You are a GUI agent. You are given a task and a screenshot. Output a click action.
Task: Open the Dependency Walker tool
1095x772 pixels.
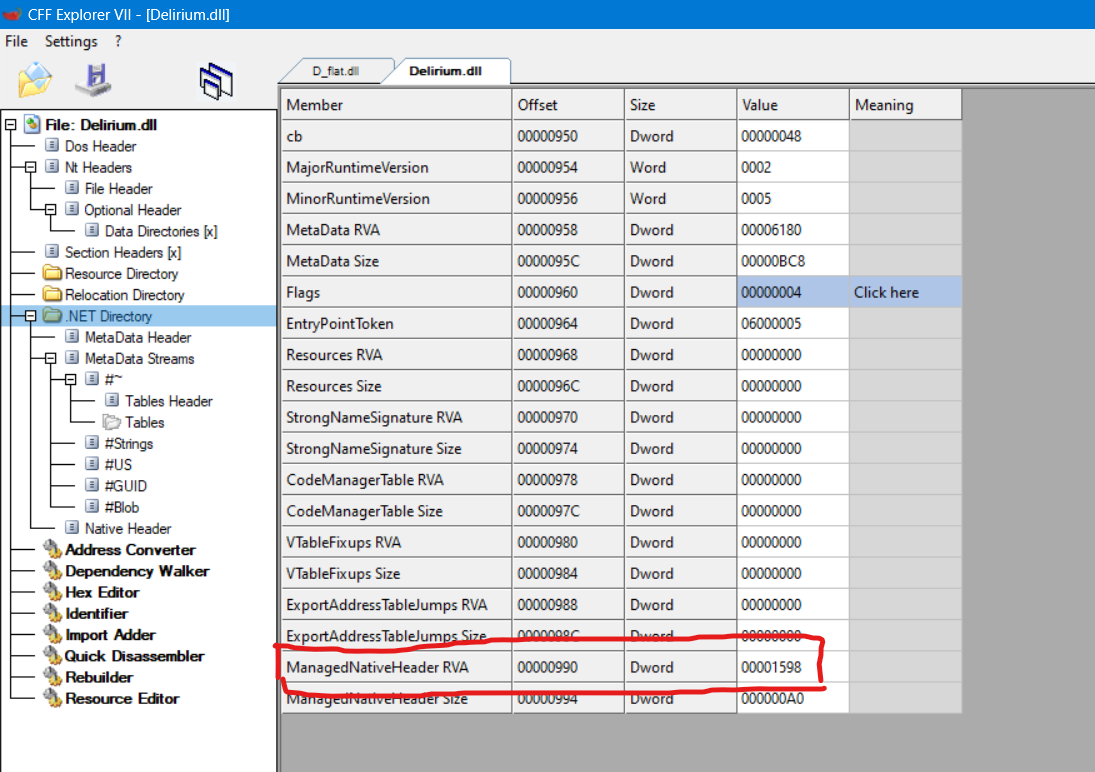tap(136, 571)
